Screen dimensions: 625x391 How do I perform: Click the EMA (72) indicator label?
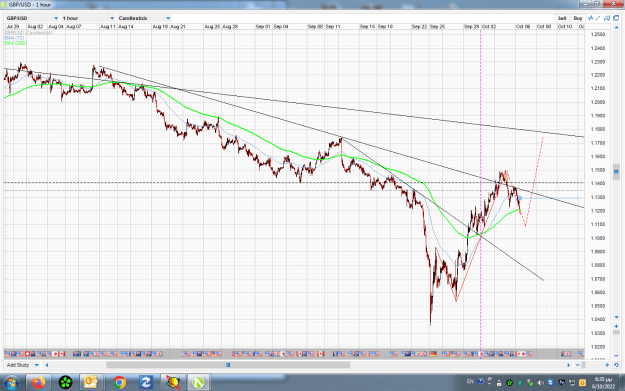click(14, 38)
